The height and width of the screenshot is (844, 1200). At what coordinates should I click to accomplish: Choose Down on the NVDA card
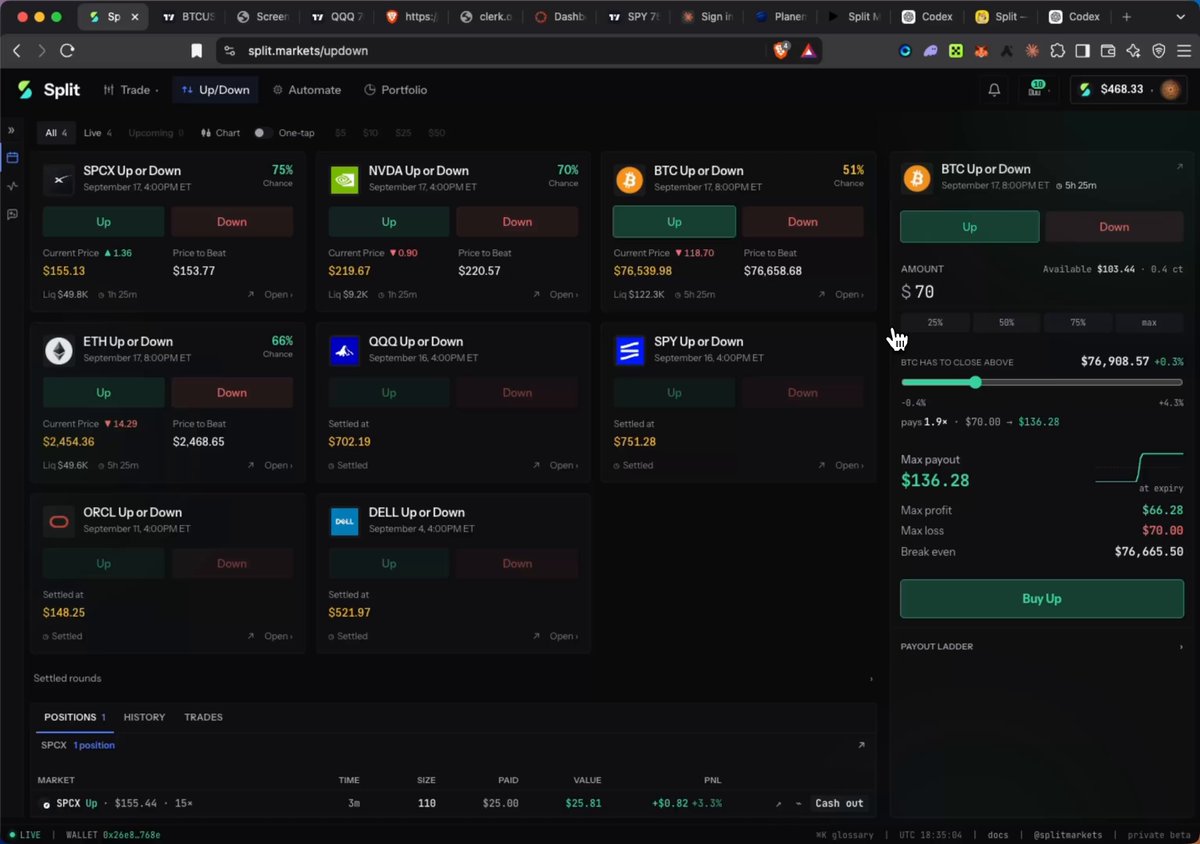(517, 222)
